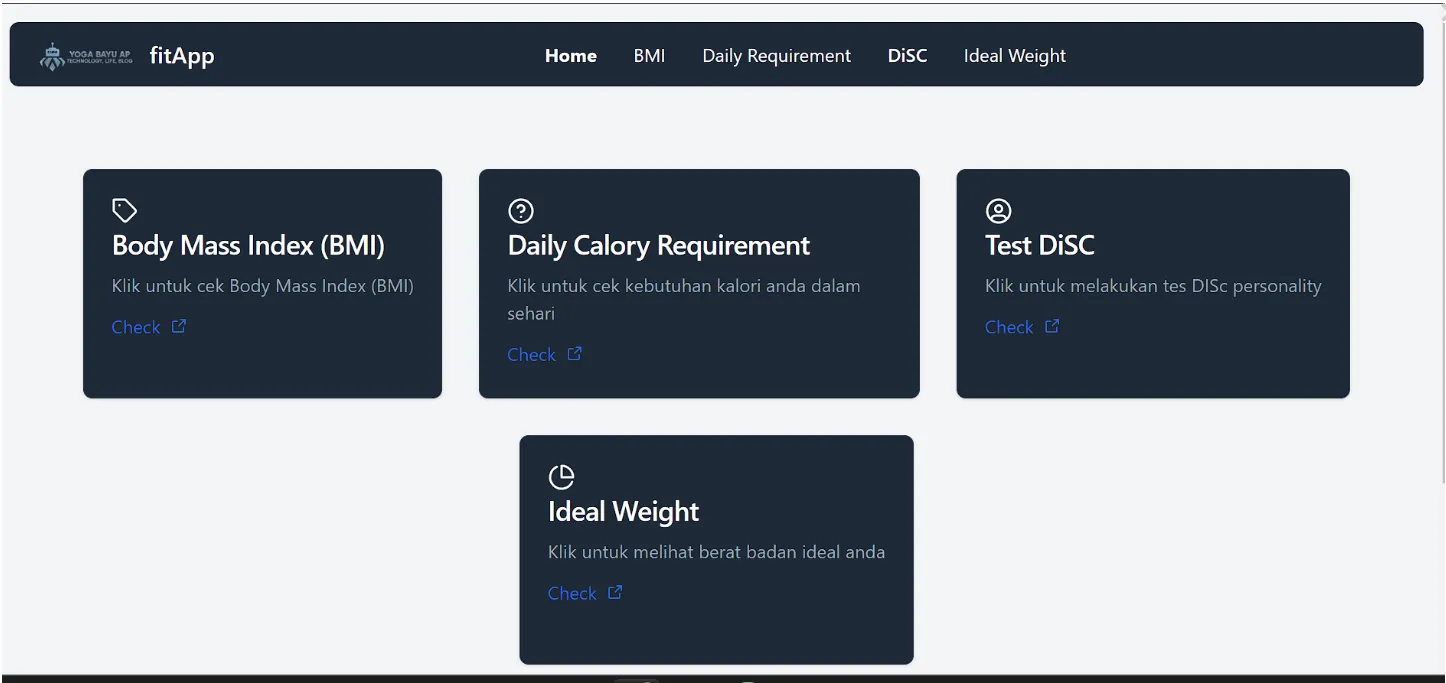Open Daily Requirement in the navbar
Viewport: 1446px width, 683px height.
[776, 56]
